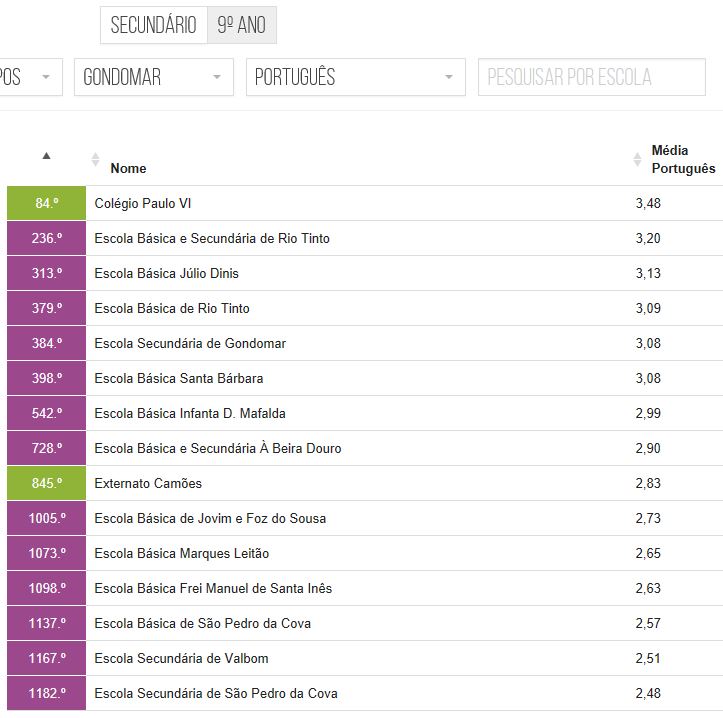The width and height of the screenshot is (723, 718).
Task: Open the partially visible left filter dropdown
Action: click(31, 77)
